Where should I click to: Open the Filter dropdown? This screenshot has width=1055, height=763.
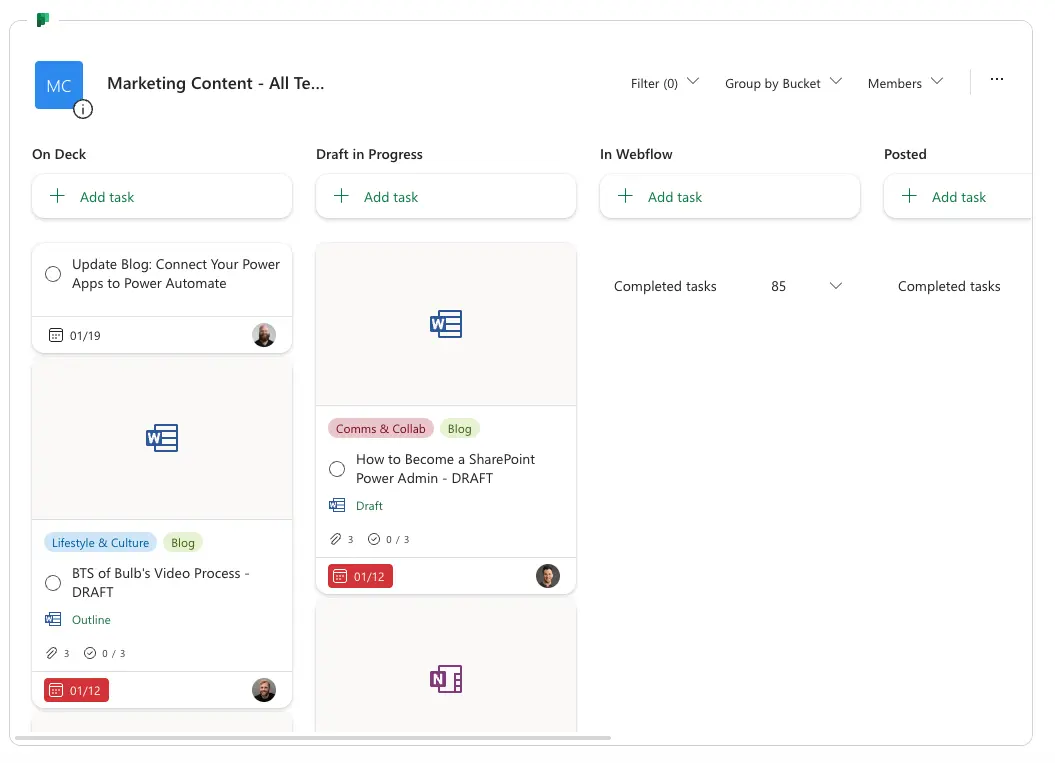[x=663, y=83]
